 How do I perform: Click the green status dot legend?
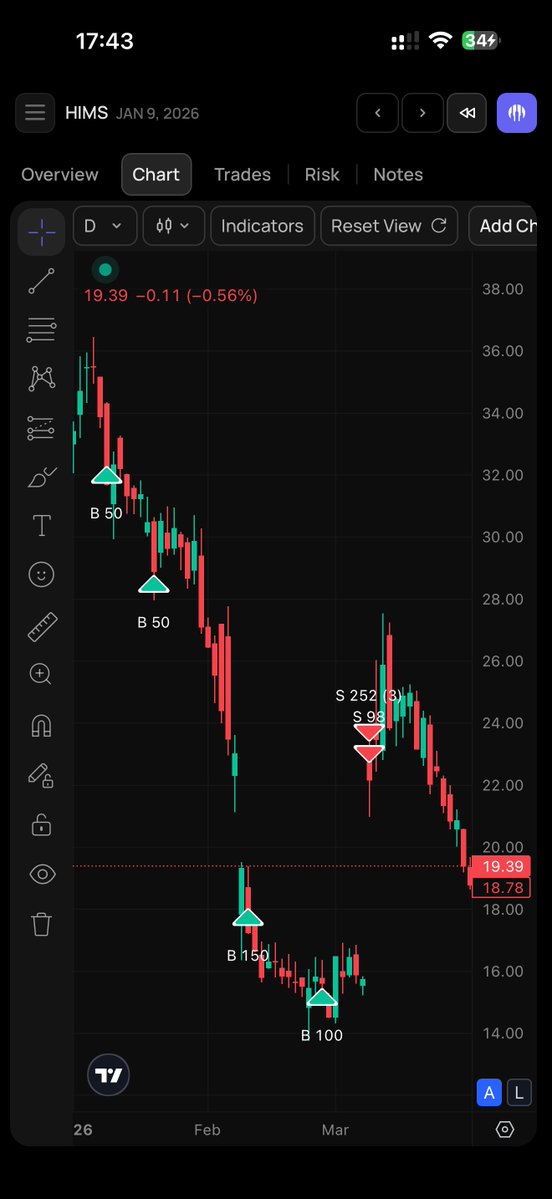106,269
